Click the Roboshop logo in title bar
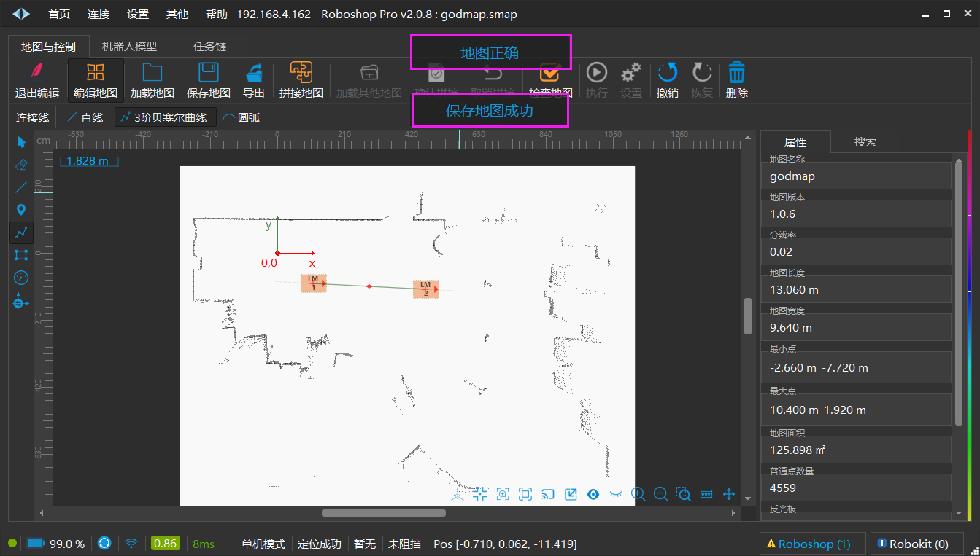This screenshot has width=980, height=556. click(x=21, y=14)
